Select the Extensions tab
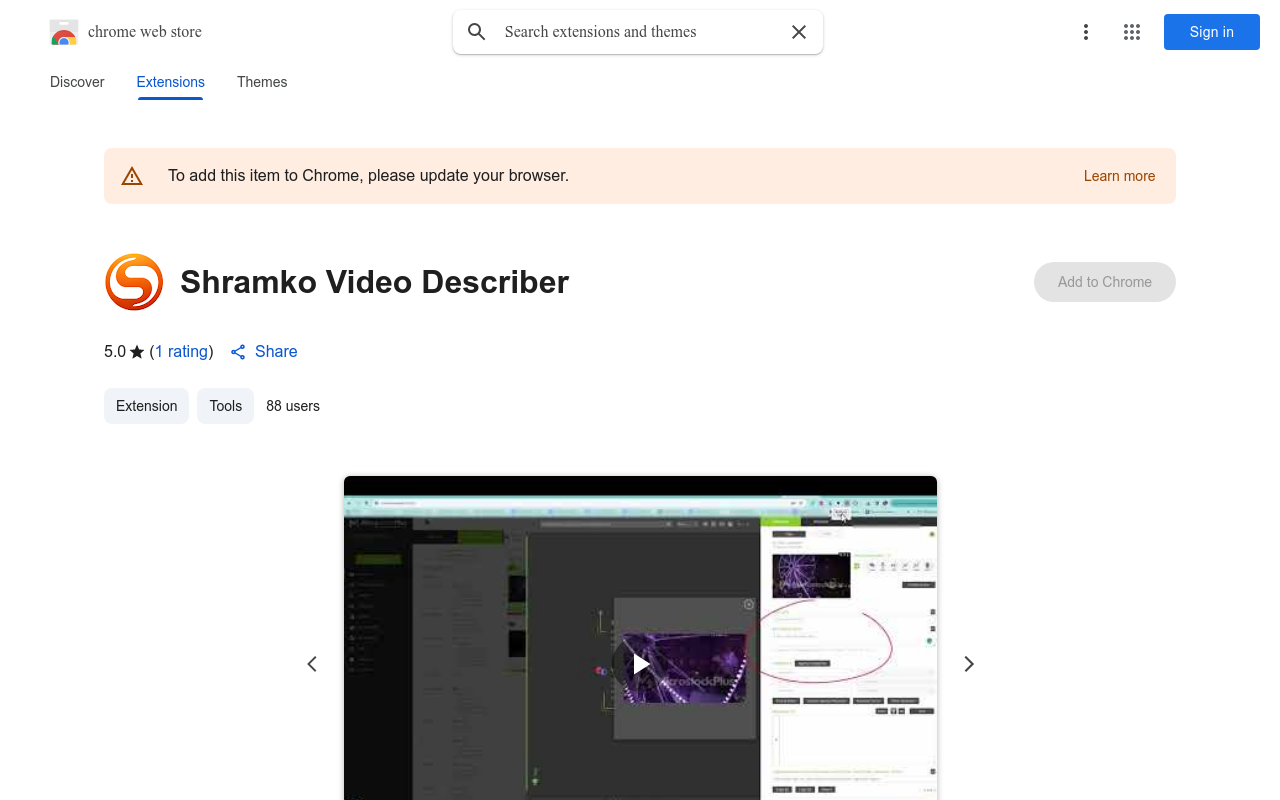This screenshot has width=1280, height=800. pos(171,82)
